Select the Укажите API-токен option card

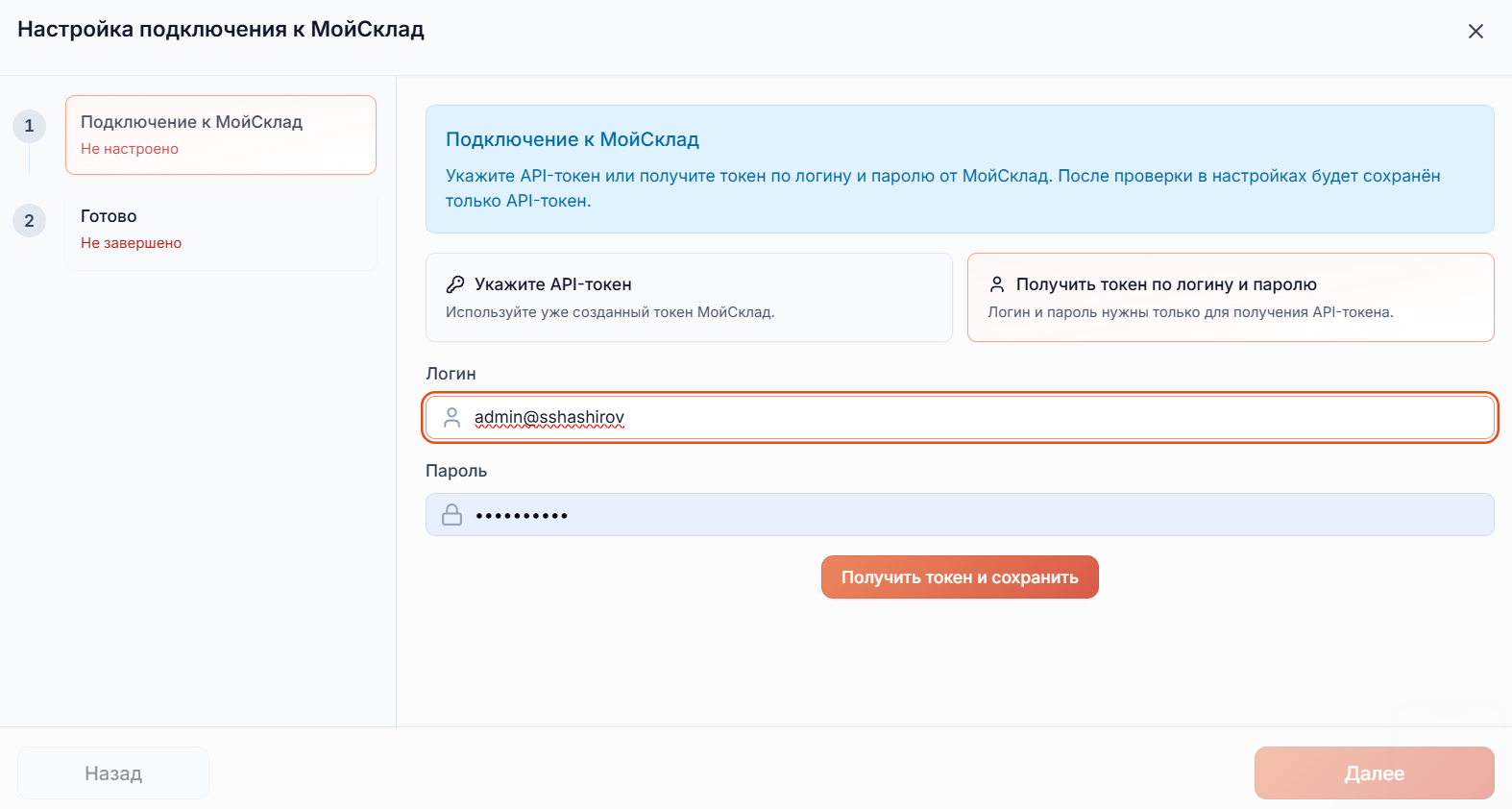689,297
